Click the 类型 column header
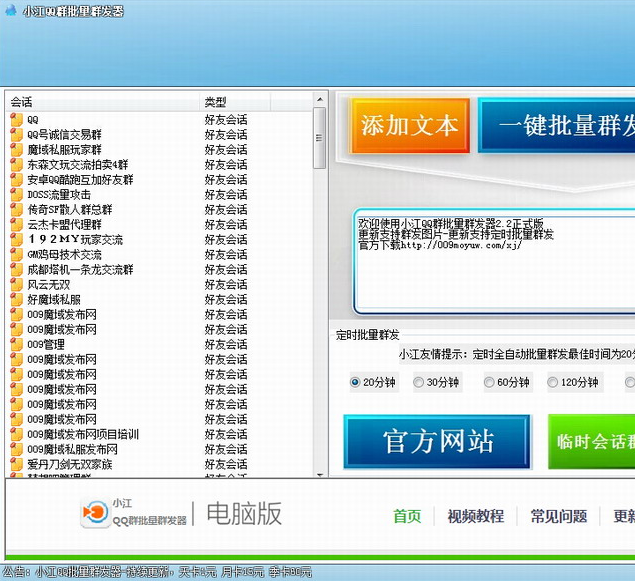This screenshot has width=635, height=581. (x=235, y=102)
